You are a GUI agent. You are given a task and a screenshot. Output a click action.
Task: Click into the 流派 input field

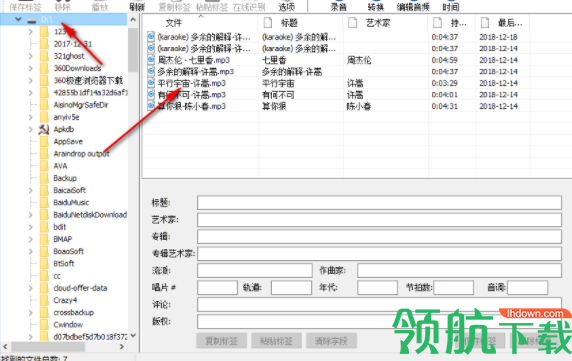click(x=255, y=271)
